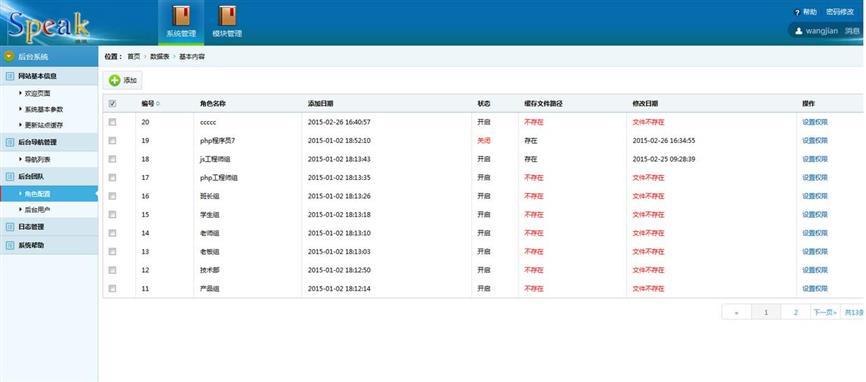Screen dimensions: 866x382
Task: Check the box for row 20 ccccc
Action: click(113, 122)
